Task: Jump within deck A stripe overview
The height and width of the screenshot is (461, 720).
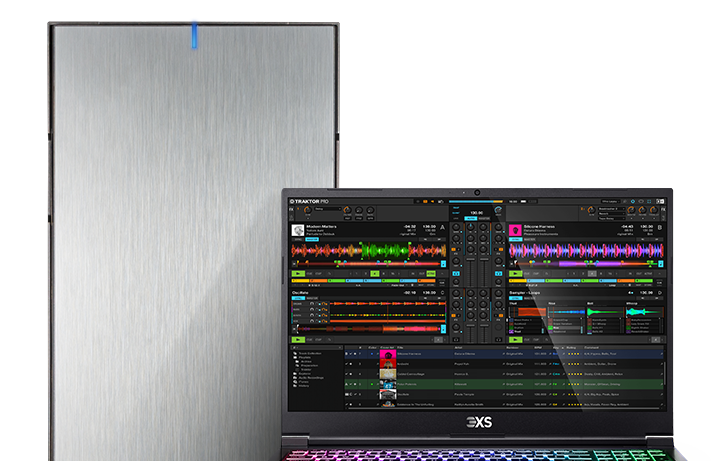Action: (368, 264)
